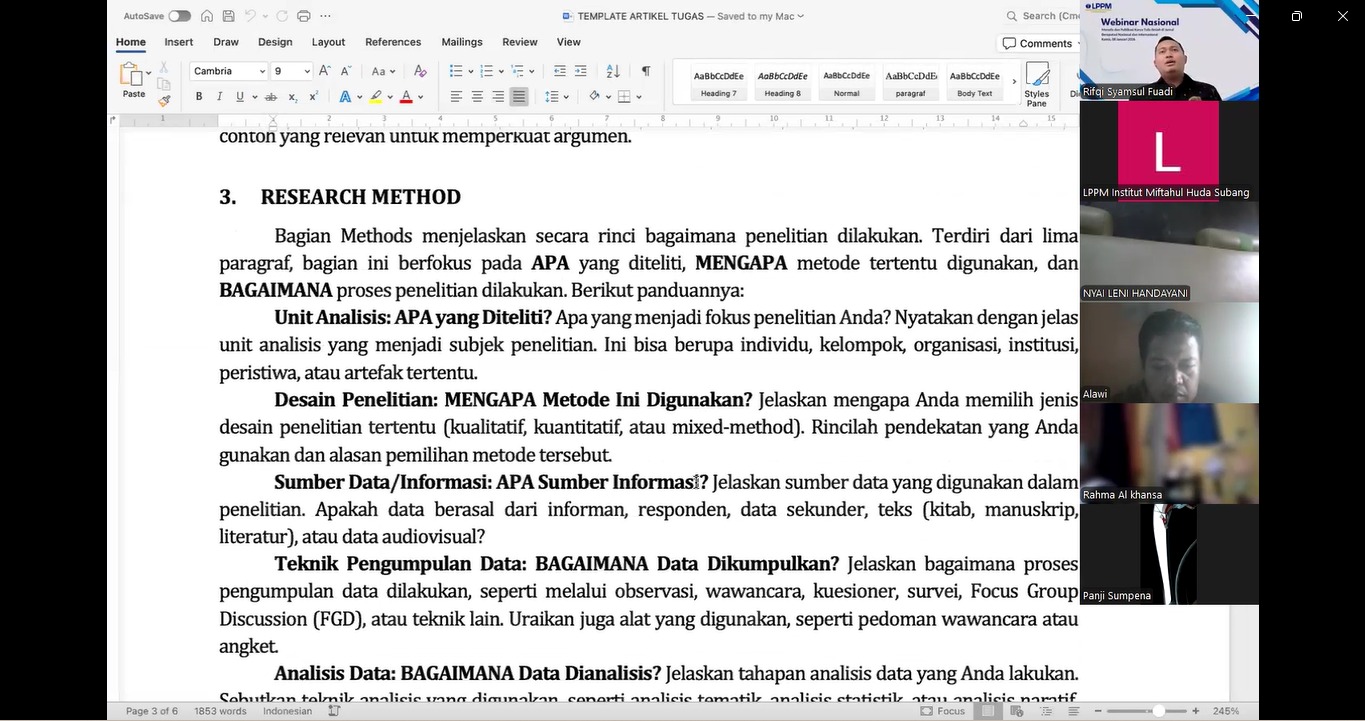Apply the Normal style
Image resolution: width=1365 pixels, height=721 pixels.
pos(846,82)
